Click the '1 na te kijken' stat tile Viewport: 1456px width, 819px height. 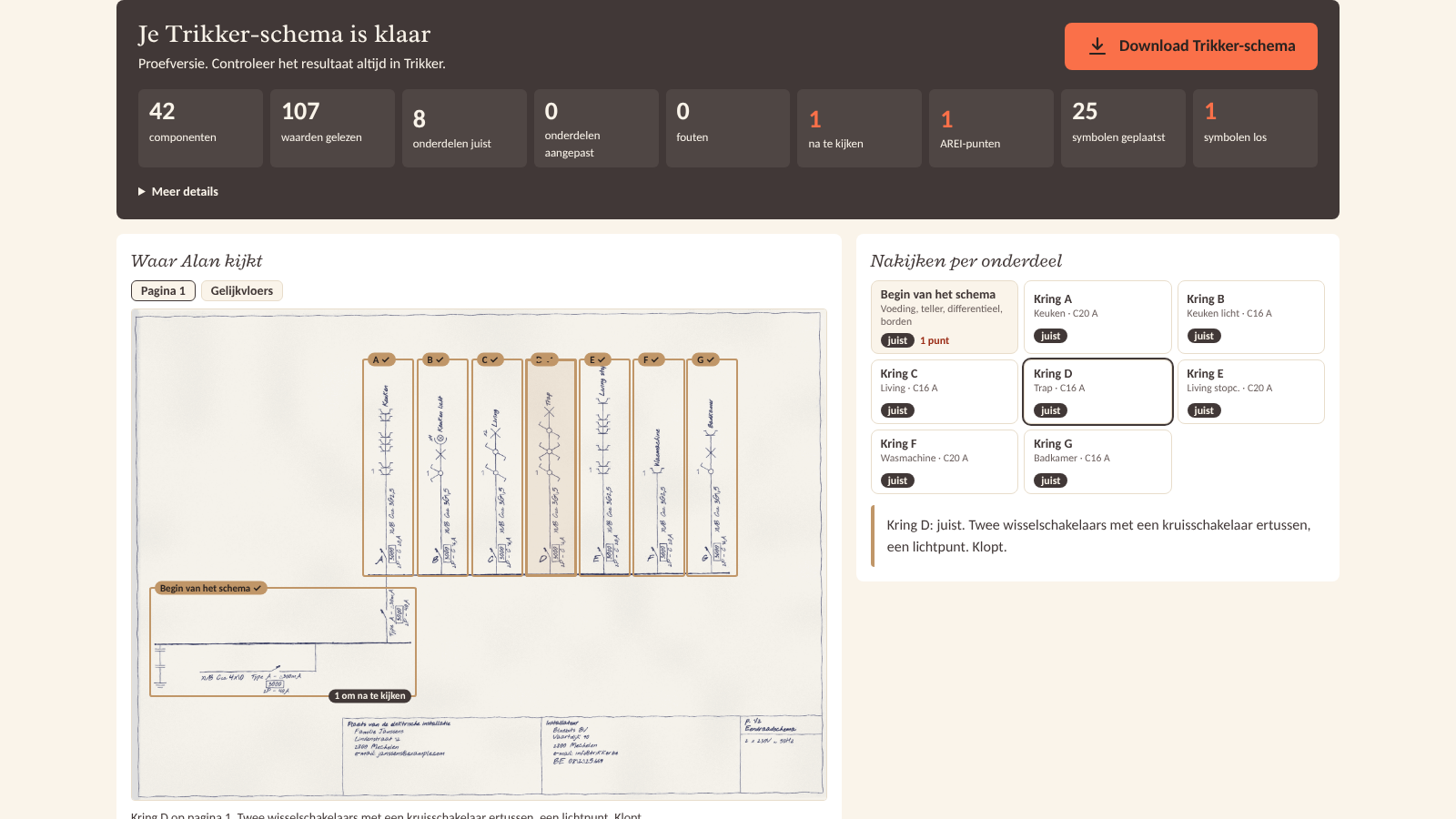click(x=859, y=128)
